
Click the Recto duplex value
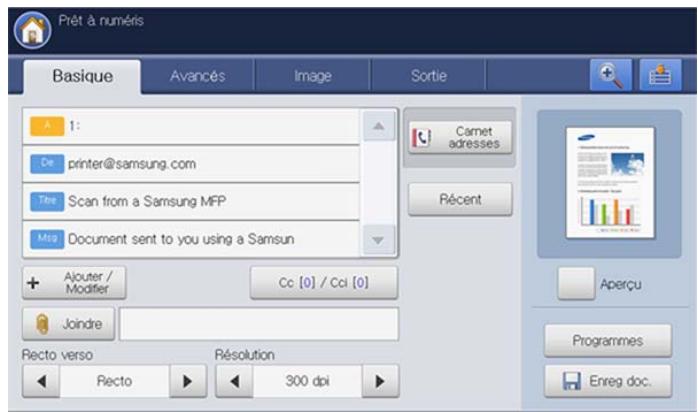coord(114,381)
